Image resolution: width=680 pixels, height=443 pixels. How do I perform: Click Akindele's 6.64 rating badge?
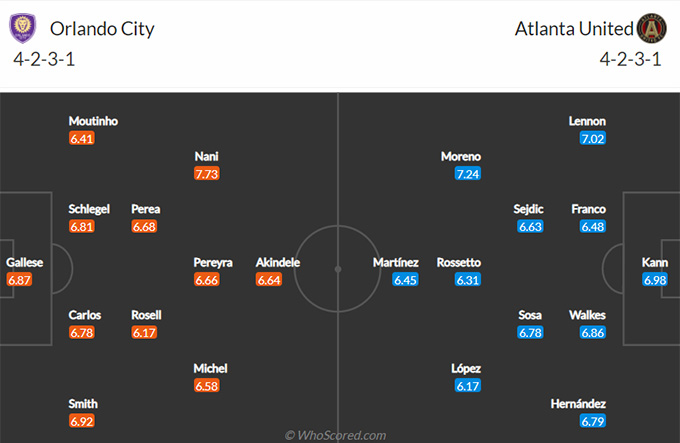pyautogui.click(x=269, y=280)
